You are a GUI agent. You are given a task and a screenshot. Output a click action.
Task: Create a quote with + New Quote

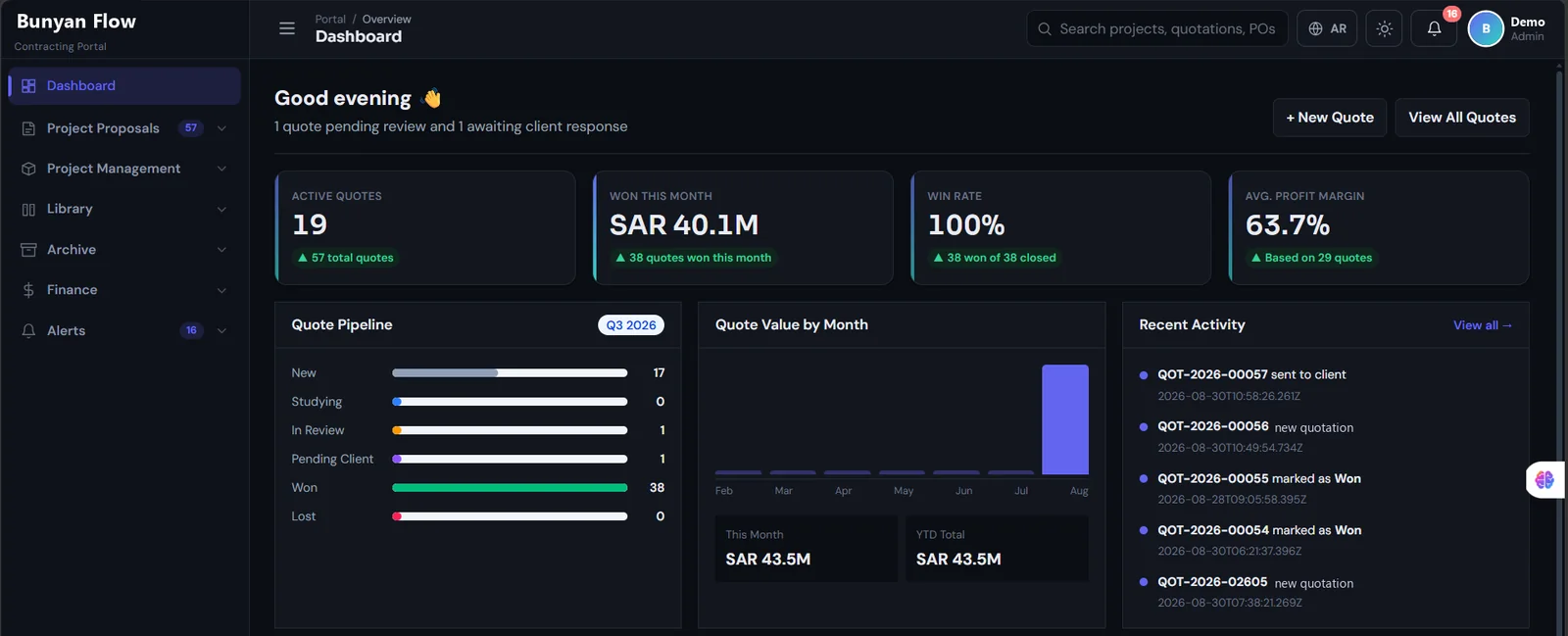(1330, 118)
